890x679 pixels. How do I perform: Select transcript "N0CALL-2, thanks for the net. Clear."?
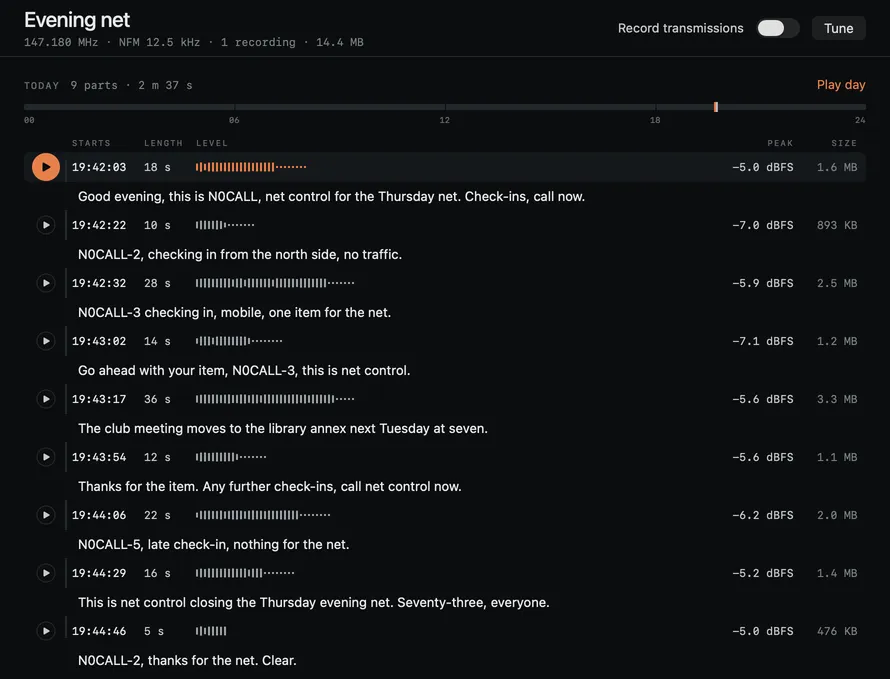click(187, 660)
